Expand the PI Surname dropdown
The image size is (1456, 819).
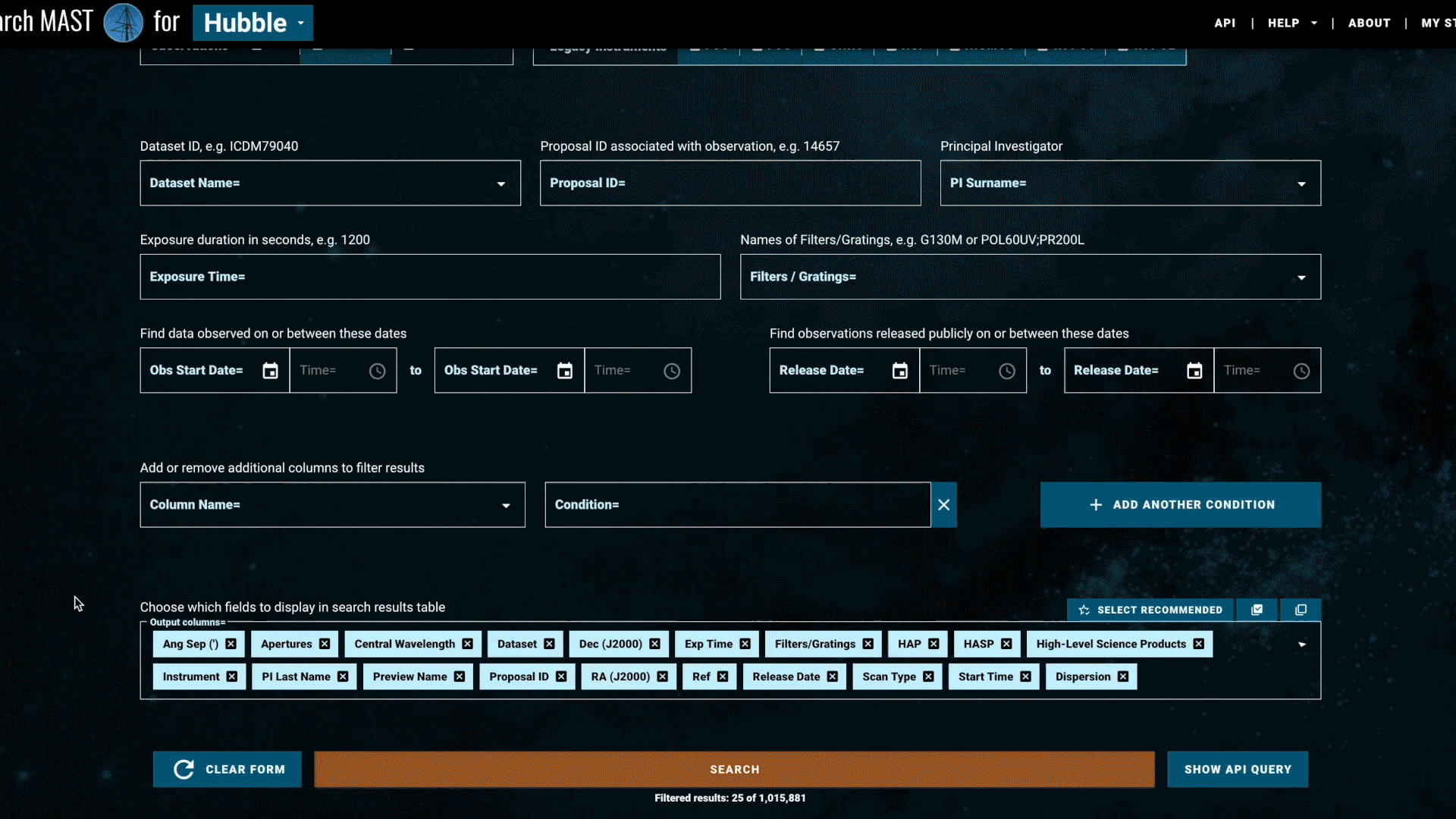click(1302, 184)
